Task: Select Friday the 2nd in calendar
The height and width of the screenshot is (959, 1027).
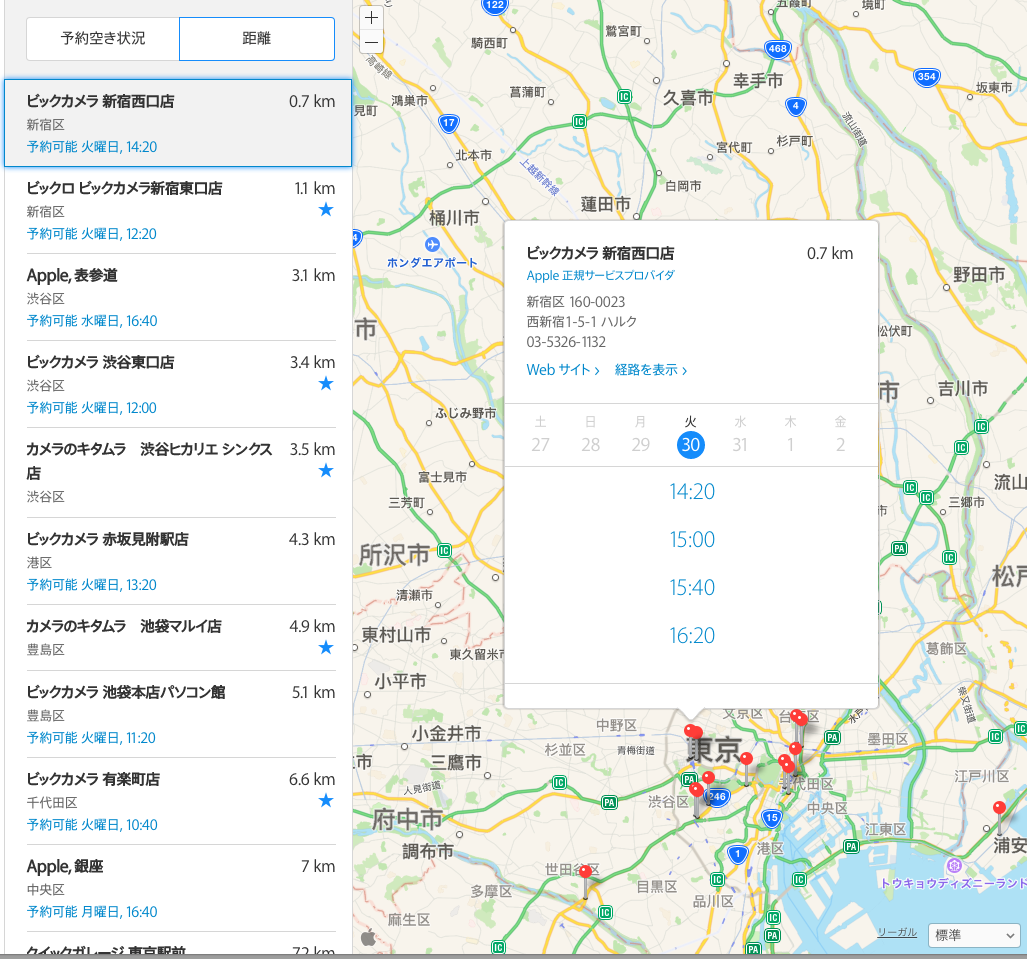Action: coord(840,445)
